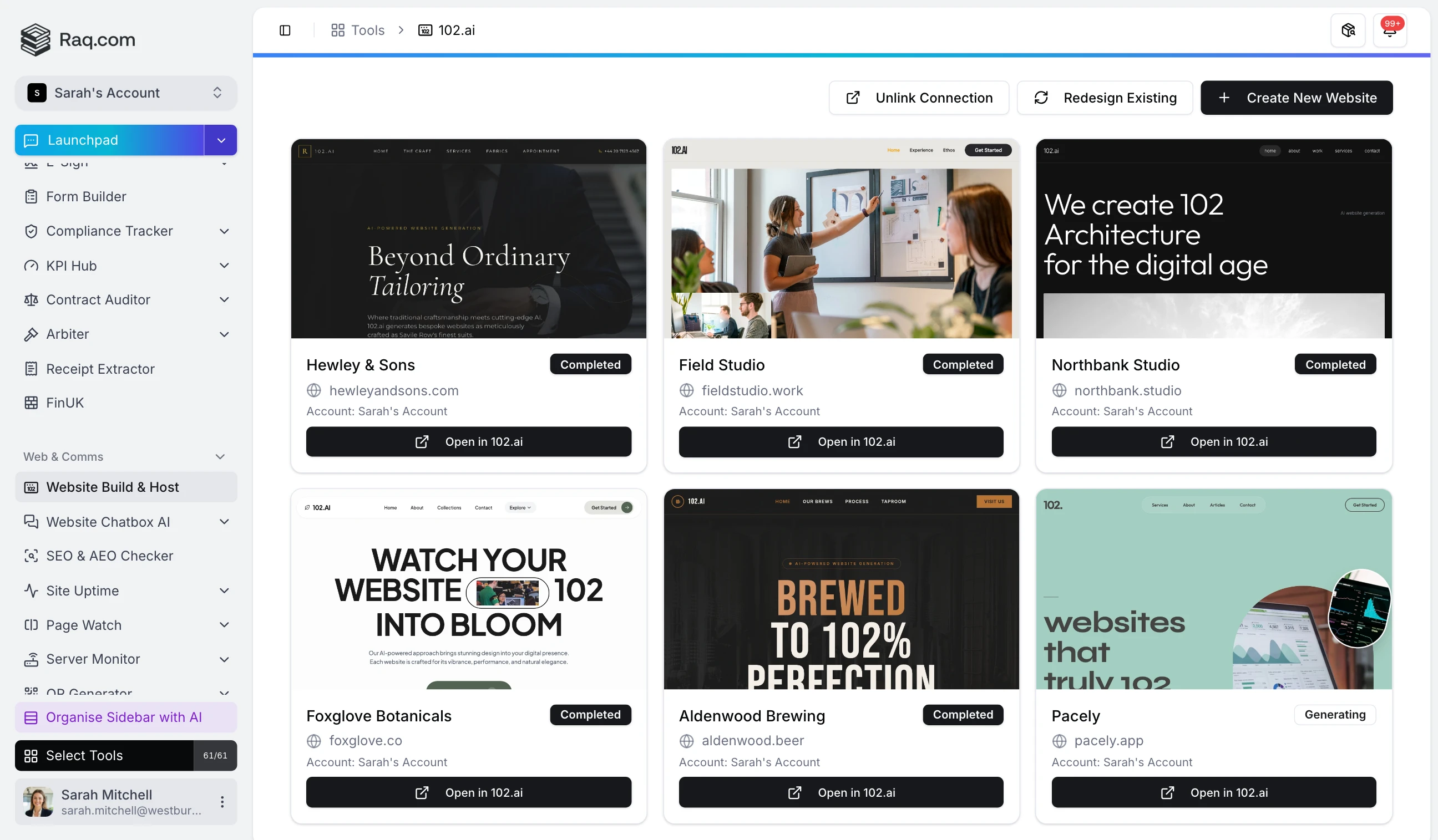Click the 102.ai breadcrumb icon

pos(425,30)
